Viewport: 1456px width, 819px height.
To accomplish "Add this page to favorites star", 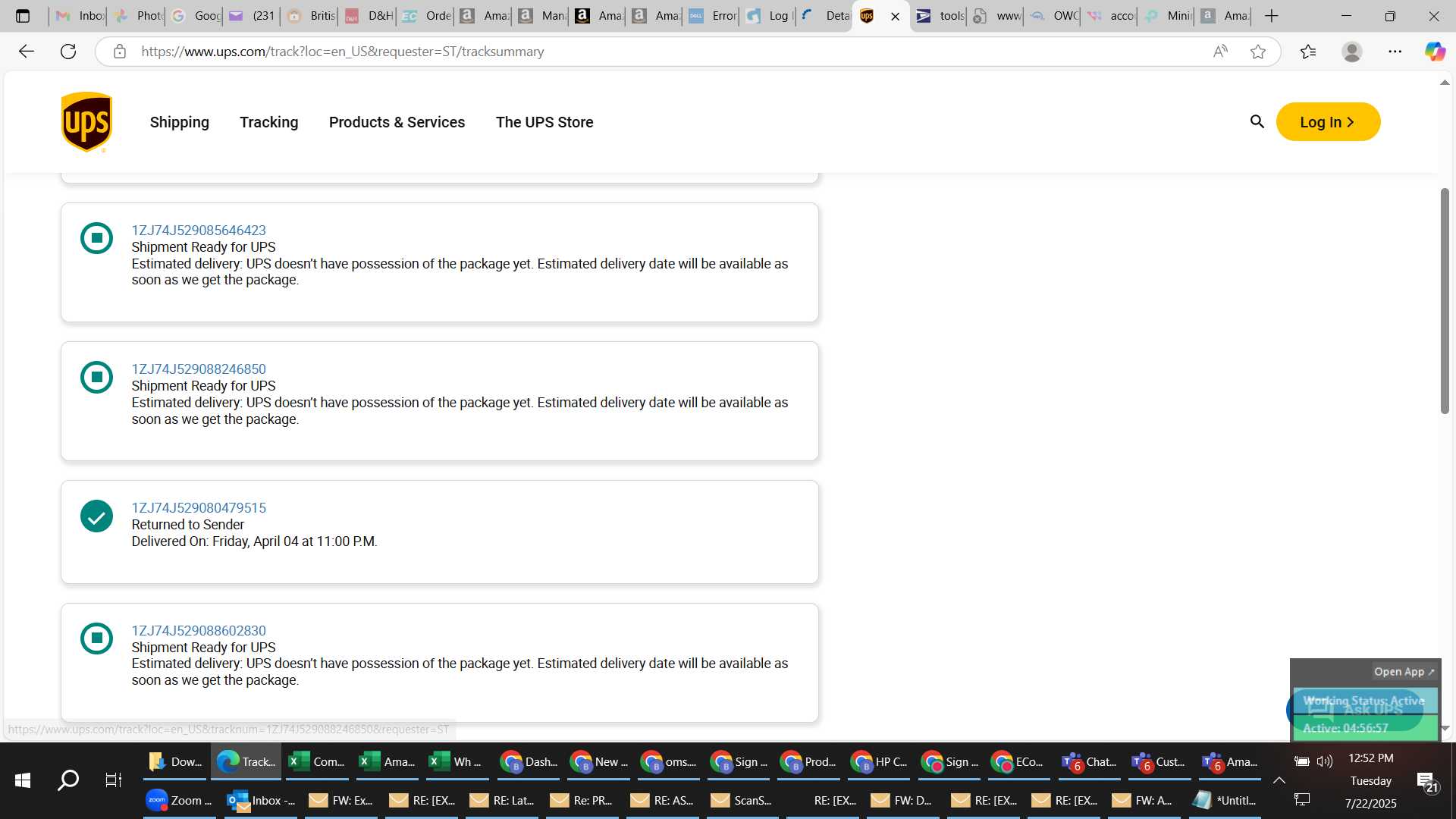I will click(1258, 52).
